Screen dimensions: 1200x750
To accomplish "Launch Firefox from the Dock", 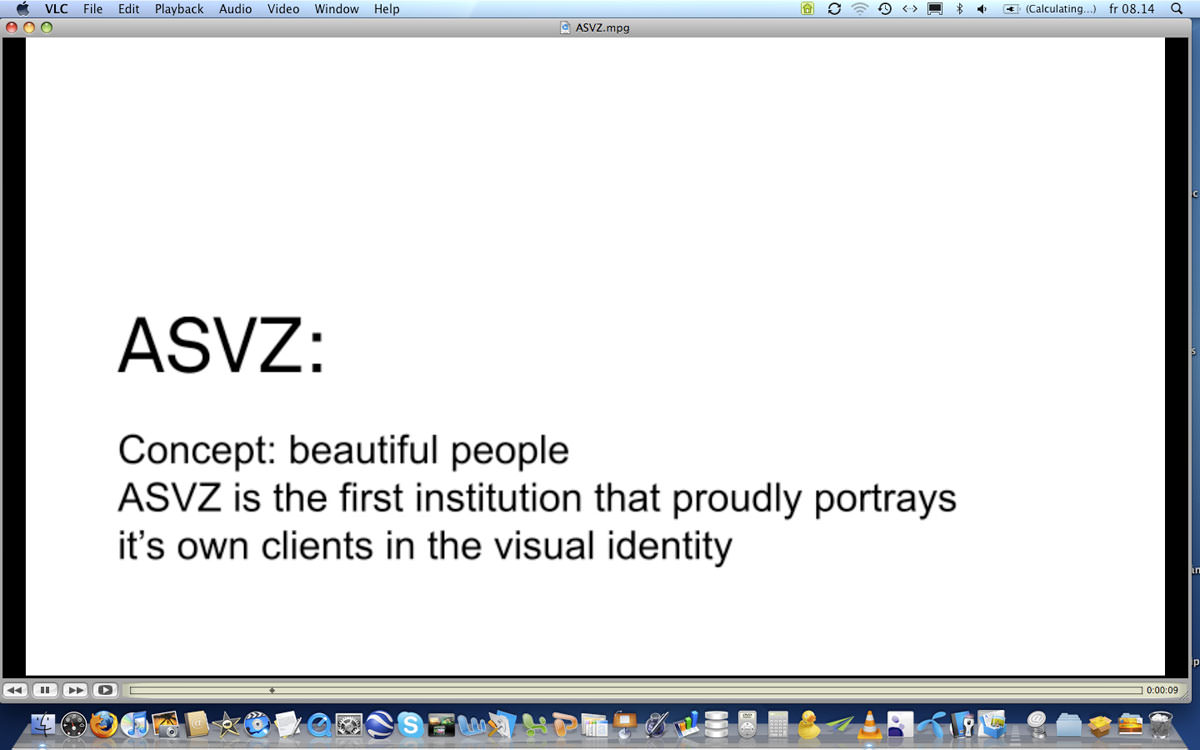I will click(x=104, y=724).
